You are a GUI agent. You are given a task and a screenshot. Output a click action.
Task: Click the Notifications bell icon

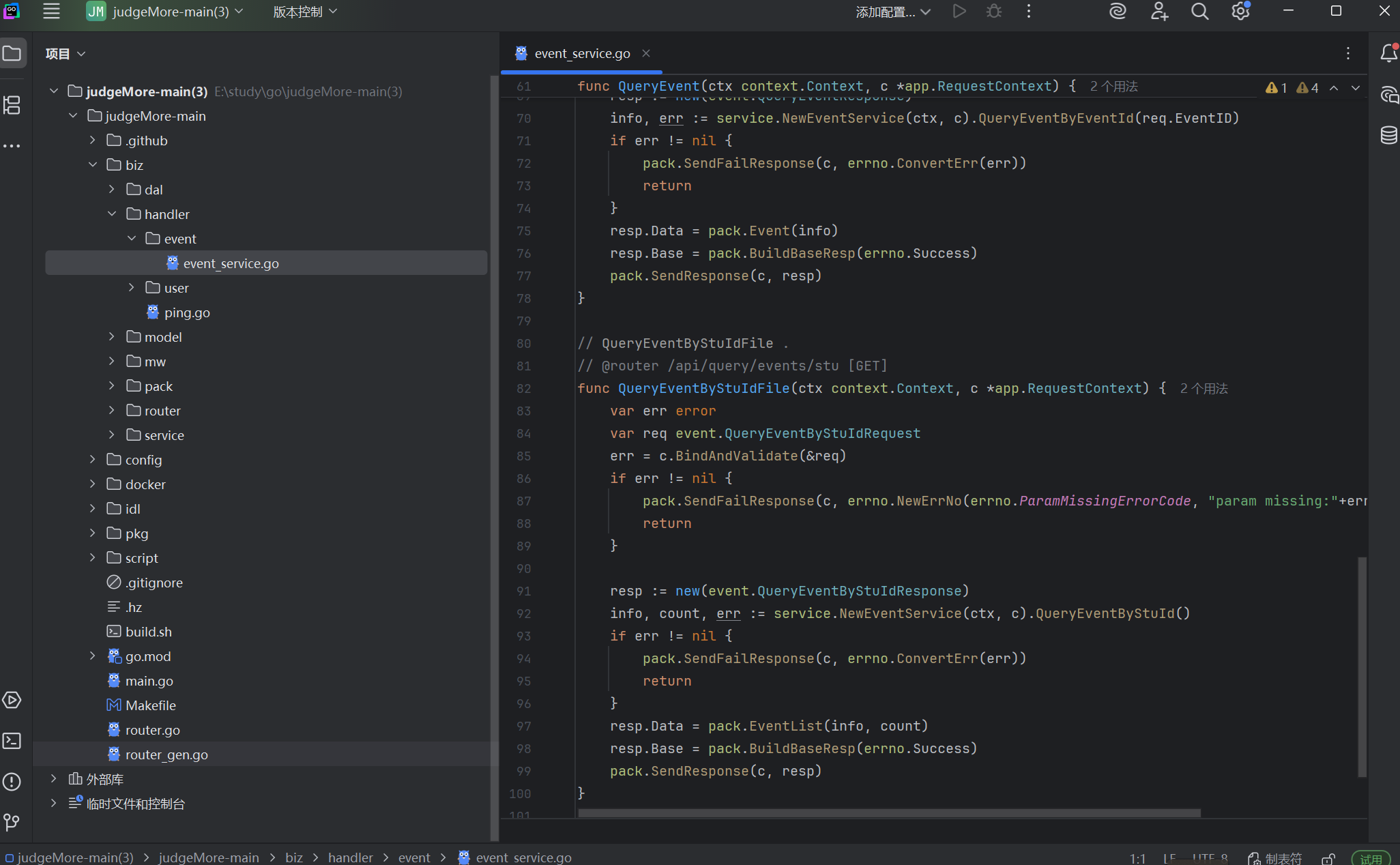pyautogui.click(x=1388, y=53)
